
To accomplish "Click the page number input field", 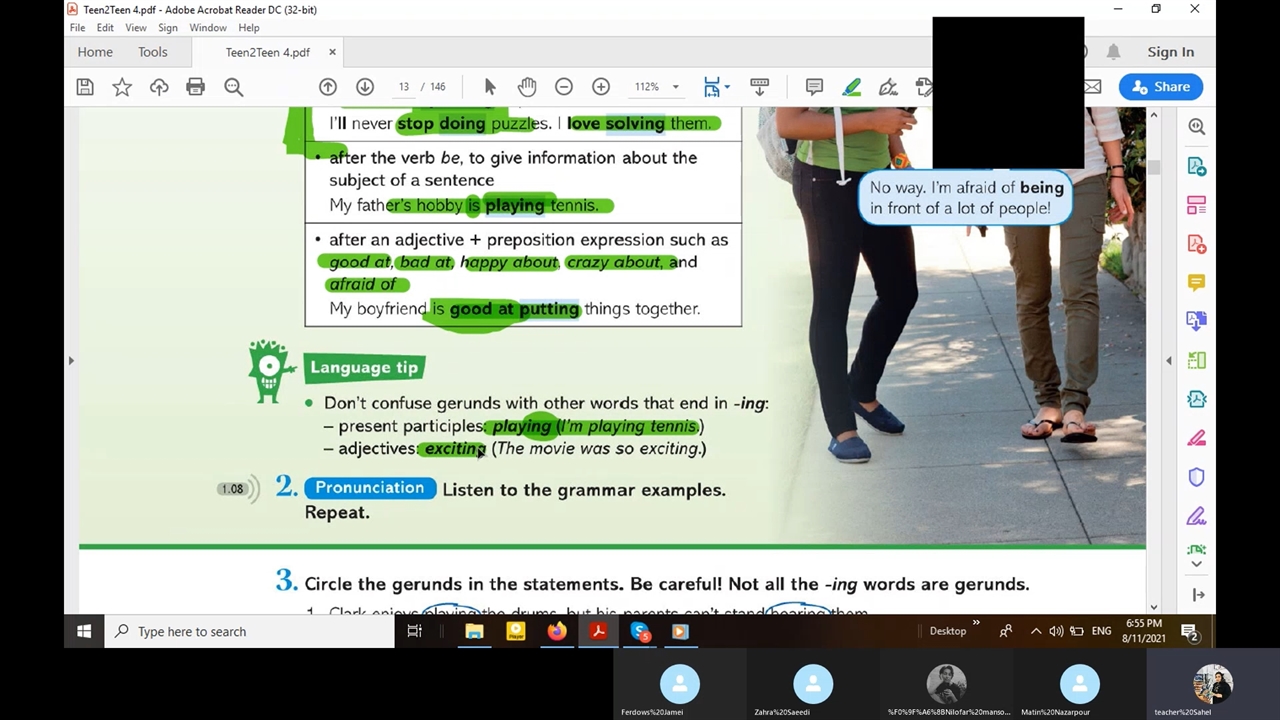I will pos(404,87).
